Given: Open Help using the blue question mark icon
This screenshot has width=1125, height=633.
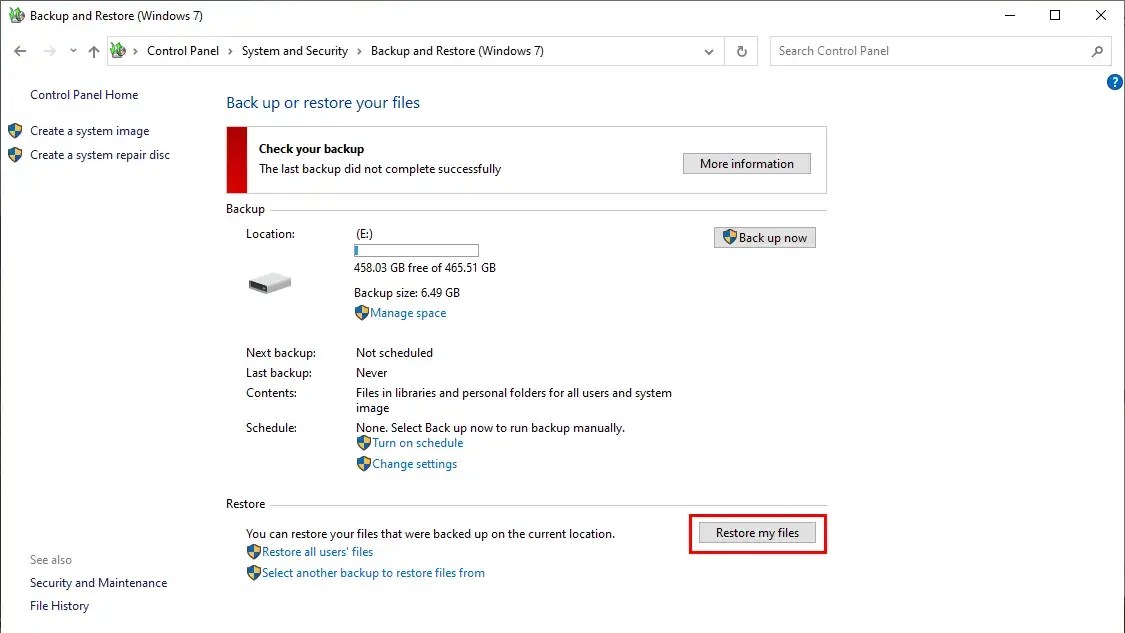Looking at the screenshot, I should [1114, 82].
